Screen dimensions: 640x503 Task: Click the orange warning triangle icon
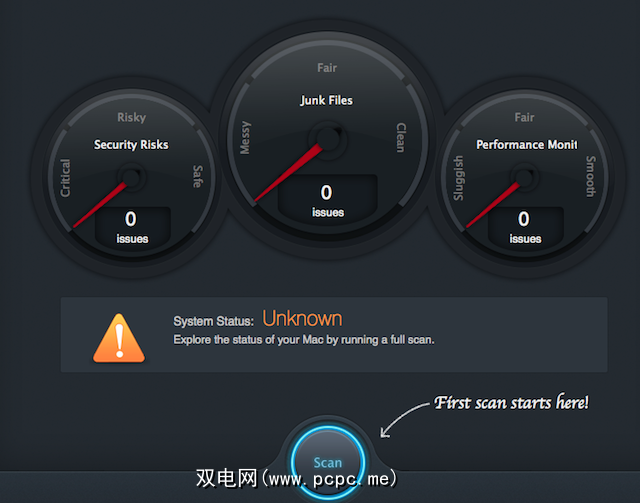coord(119,338)
